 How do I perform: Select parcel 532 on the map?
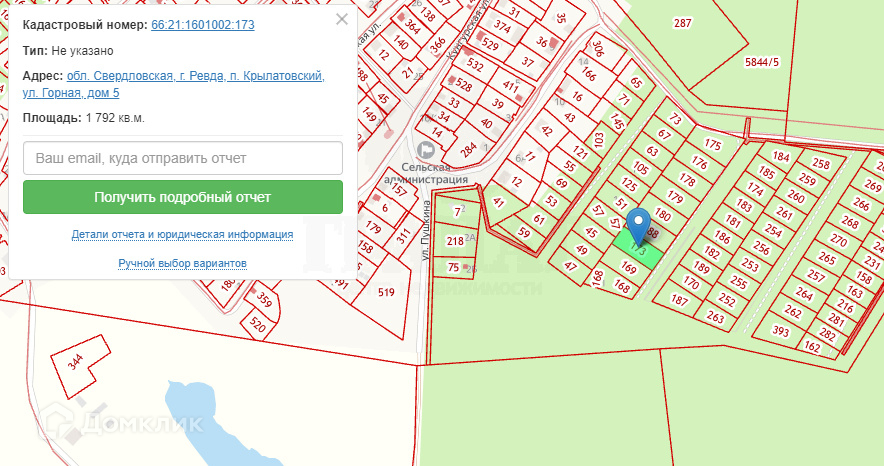click(475, 65)
